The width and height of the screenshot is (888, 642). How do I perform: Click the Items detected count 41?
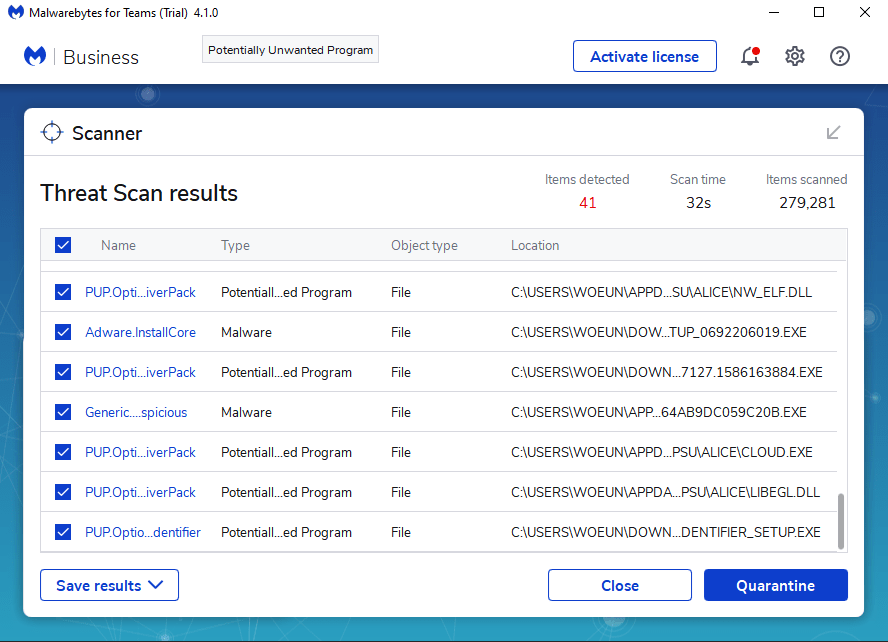tap(587, 203)
